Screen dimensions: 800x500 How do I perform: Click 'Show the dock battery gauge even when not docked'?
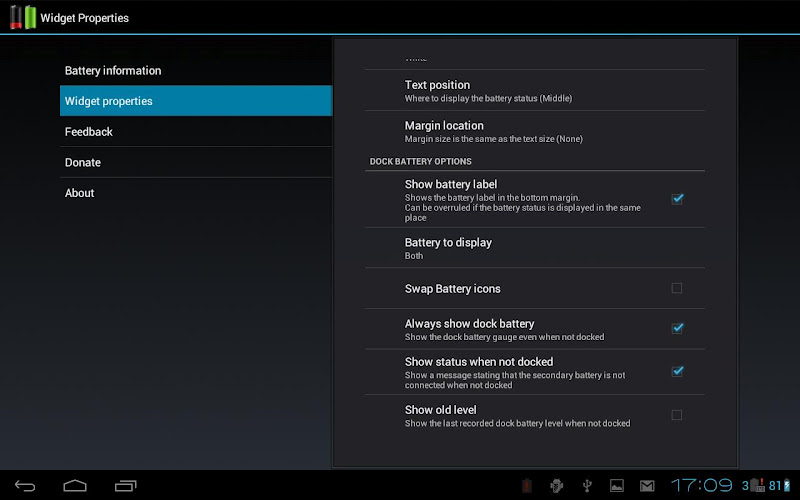tap(505, 337)
